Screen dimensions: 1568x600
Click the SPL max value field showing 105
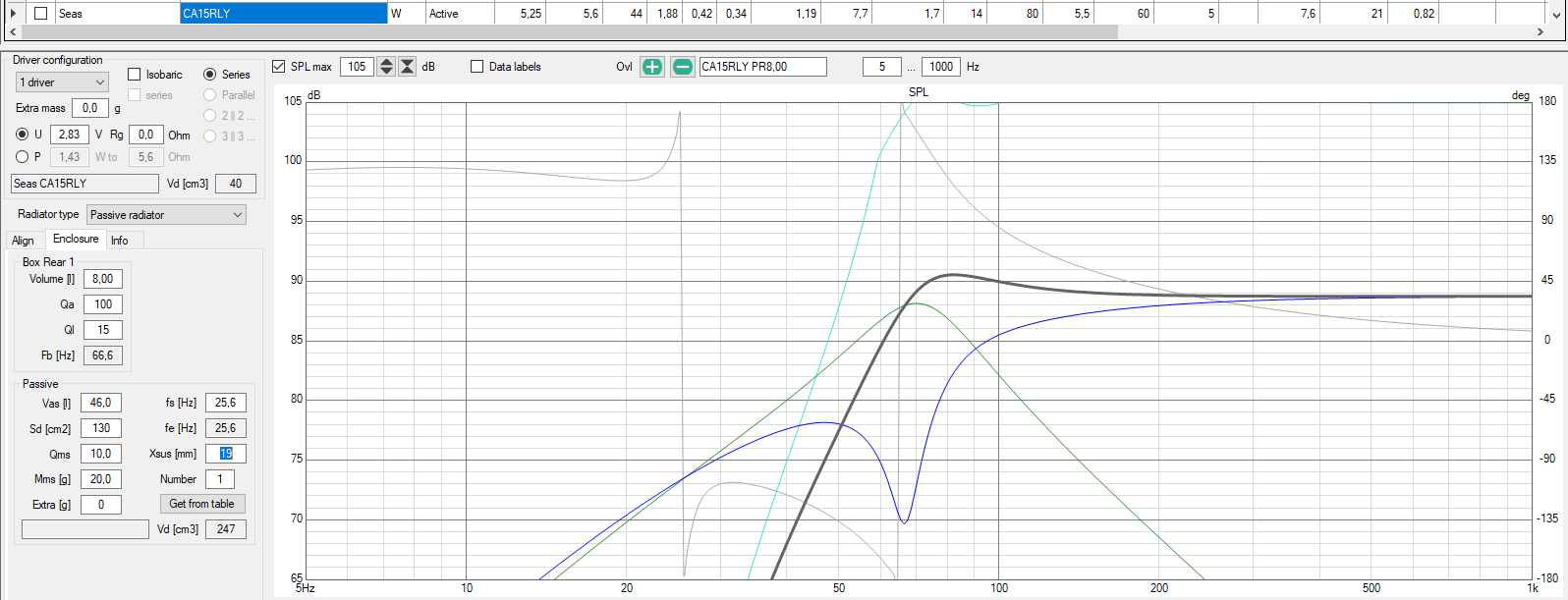point(358,67)
